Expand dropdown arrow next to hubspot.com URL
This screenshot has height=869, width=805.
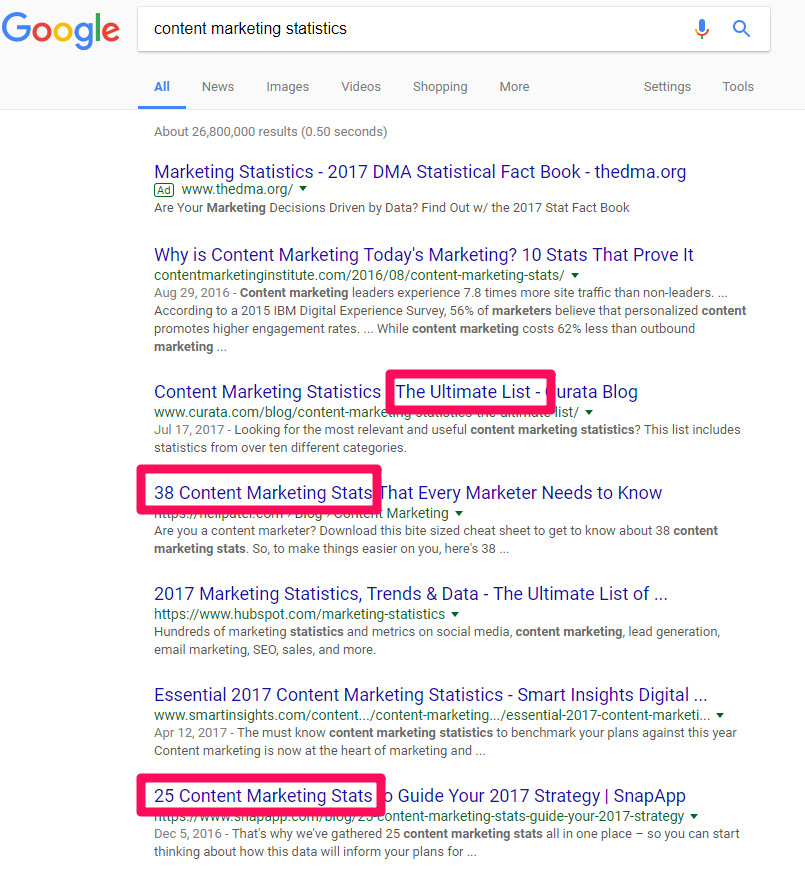455,614
